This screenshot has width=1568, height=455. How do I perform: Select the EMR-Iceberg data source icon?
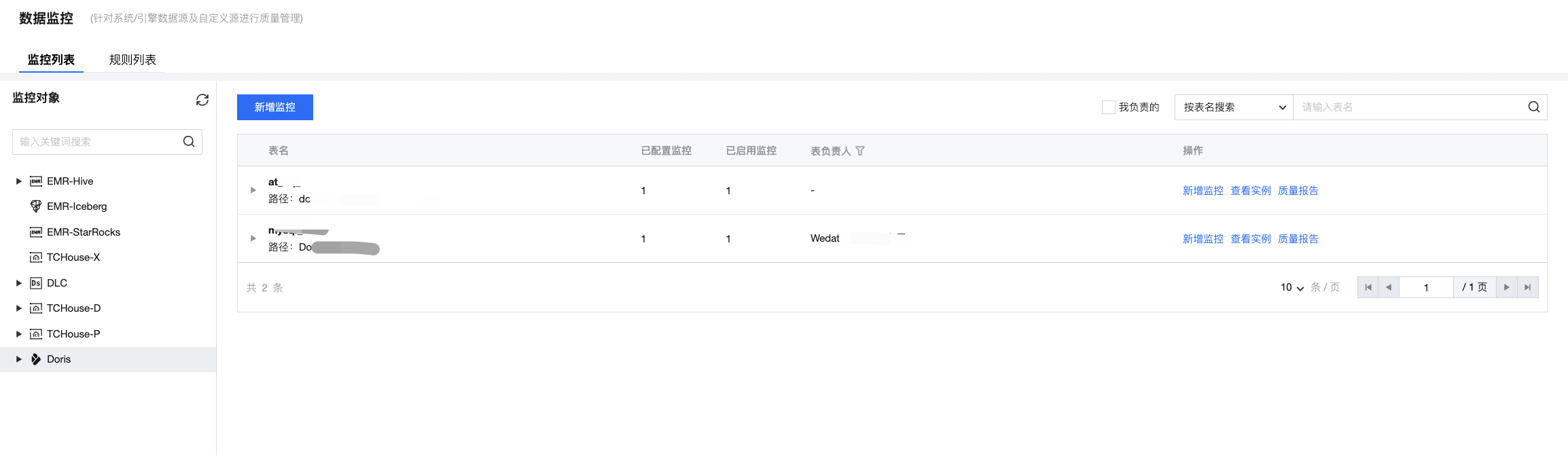click(36, 206)
